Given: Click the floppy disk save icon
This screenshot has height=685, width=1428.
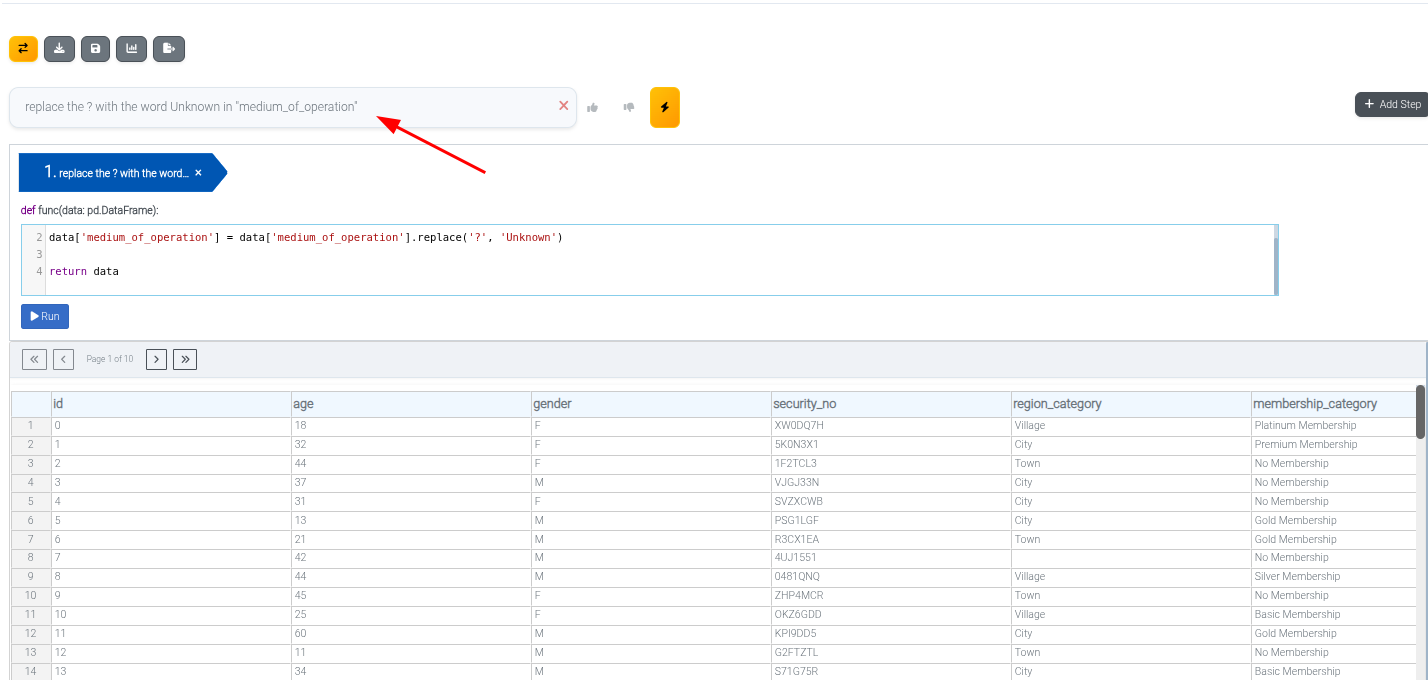Looking at the screenshot, I should [95, 48].
